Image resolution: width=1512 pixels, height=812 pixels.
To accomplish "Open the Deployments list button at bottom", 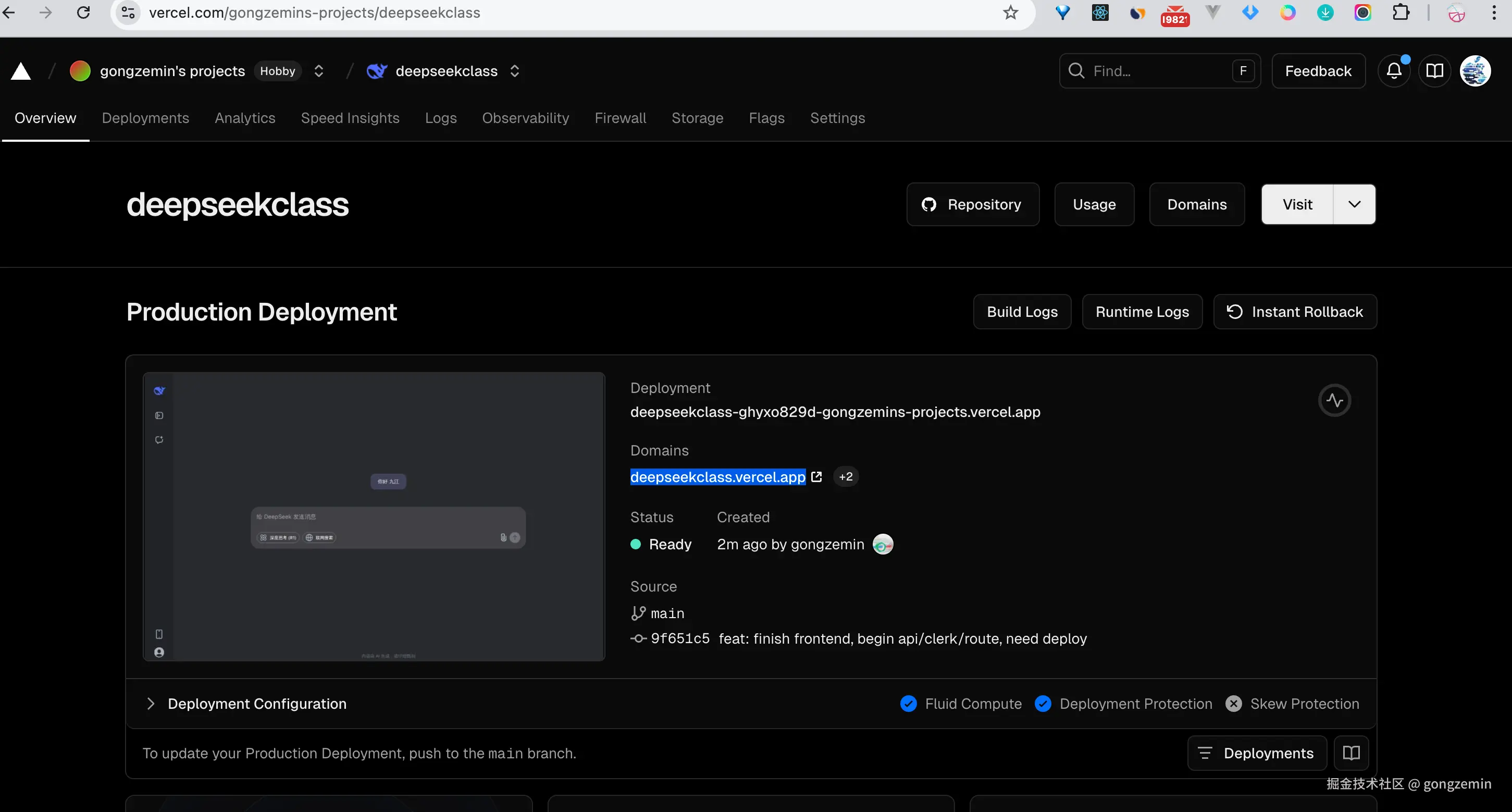I will tap(1257, 753).
